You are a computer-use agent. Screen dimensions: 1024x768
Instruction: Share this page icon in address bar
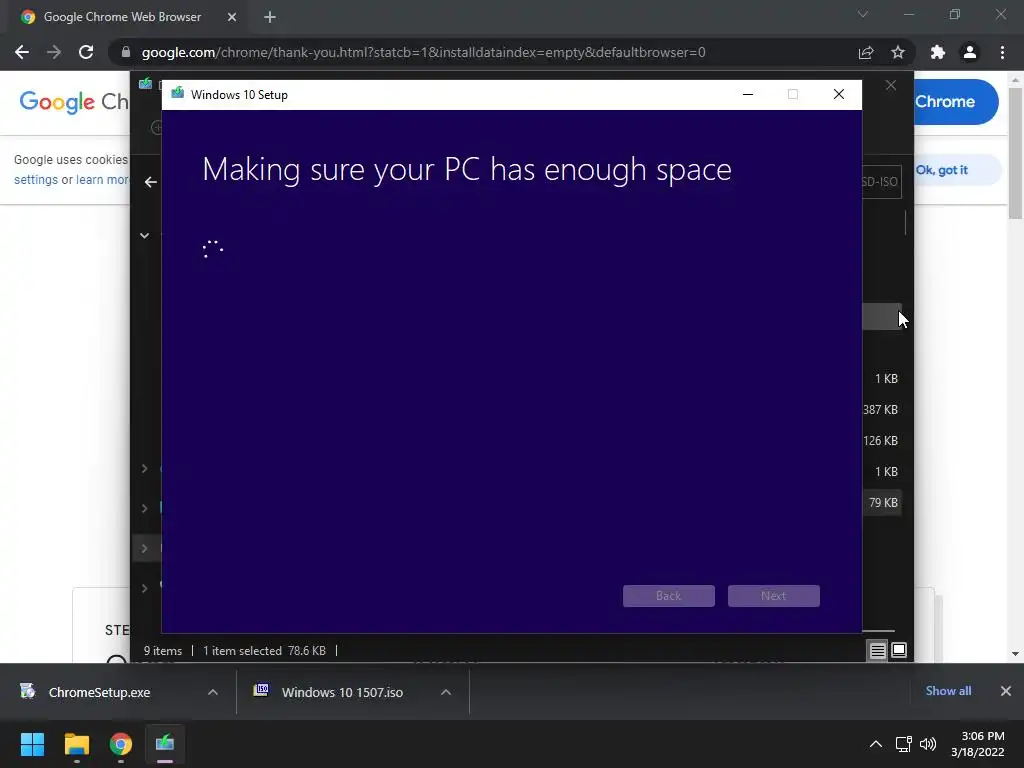tap(865, 52)
